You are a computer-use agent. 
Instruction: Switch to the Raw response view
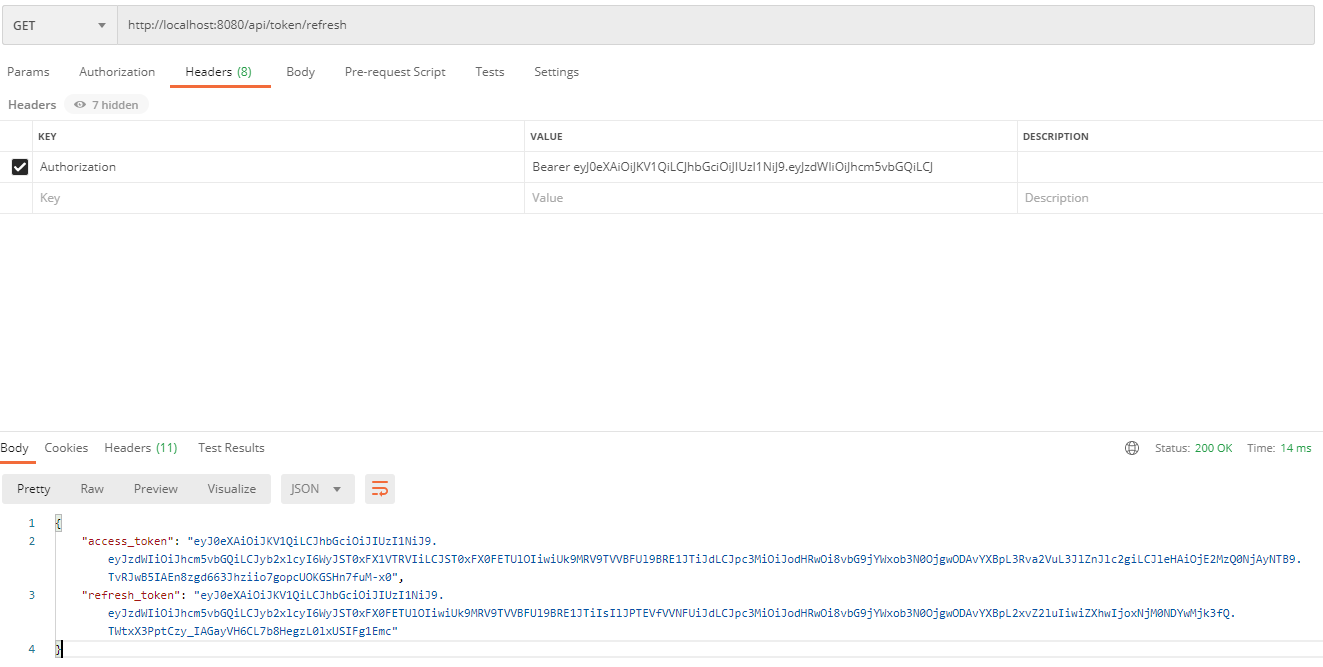click(91, 489)
